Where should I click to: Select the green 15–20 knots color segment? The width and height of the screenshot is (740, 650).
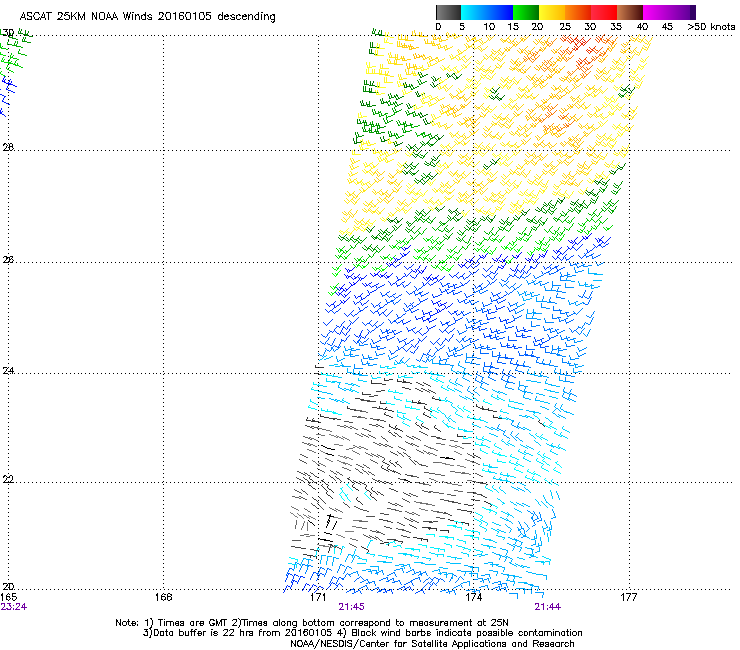click(526, 12)
